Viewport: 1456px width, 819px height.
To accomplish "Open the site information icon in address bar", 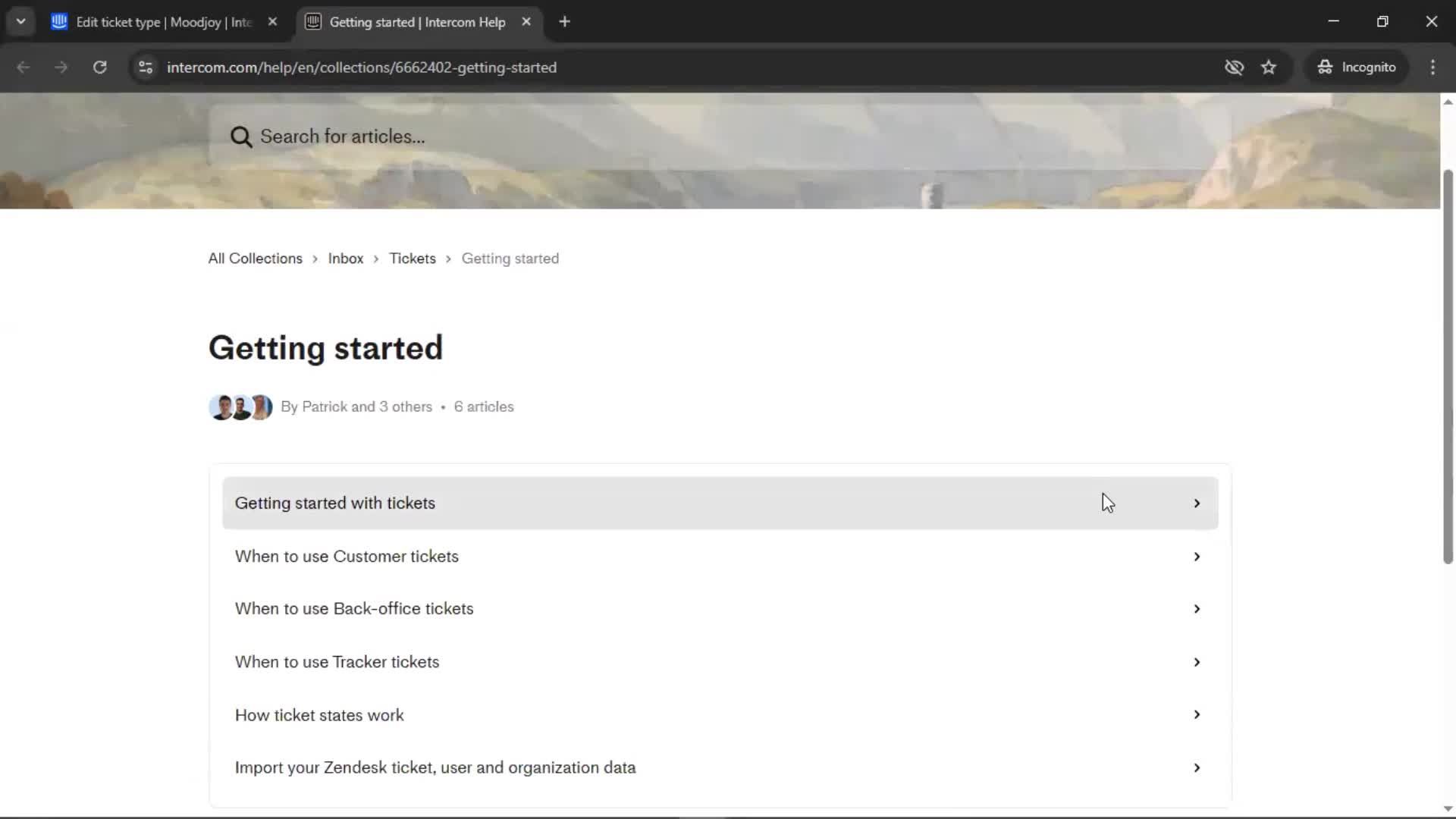I will tap(146, 67).
